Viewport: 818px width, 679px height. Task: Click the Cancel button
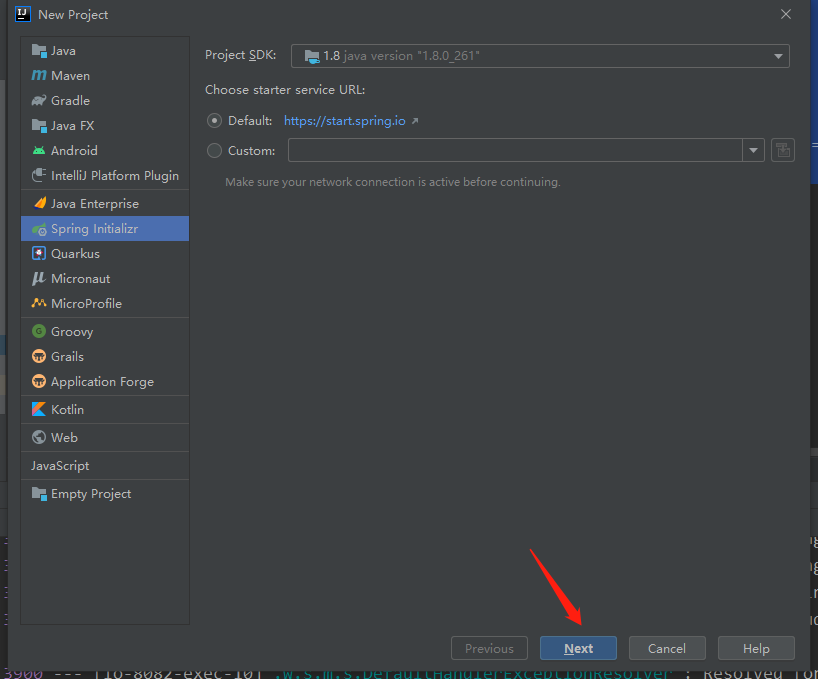click(667, 648)
